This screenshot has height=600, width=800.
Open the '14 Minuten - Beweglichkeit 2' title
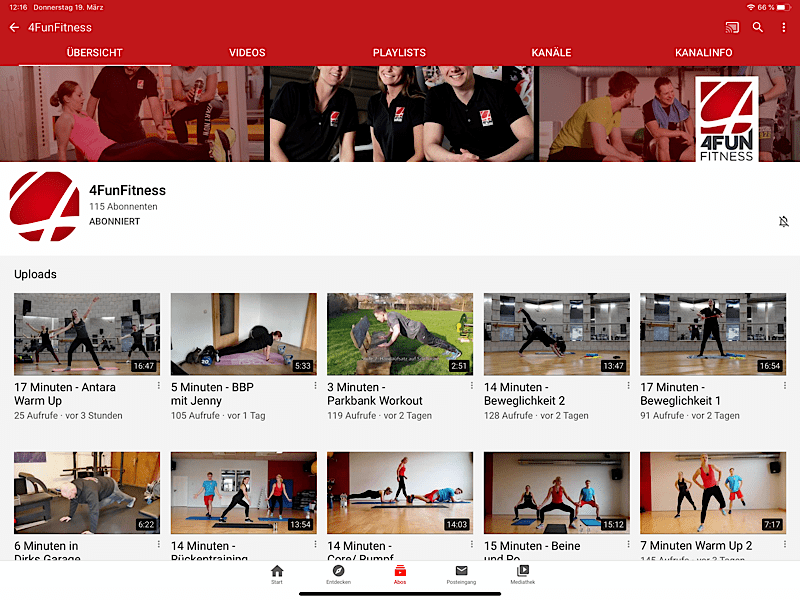tap(524, 394)
